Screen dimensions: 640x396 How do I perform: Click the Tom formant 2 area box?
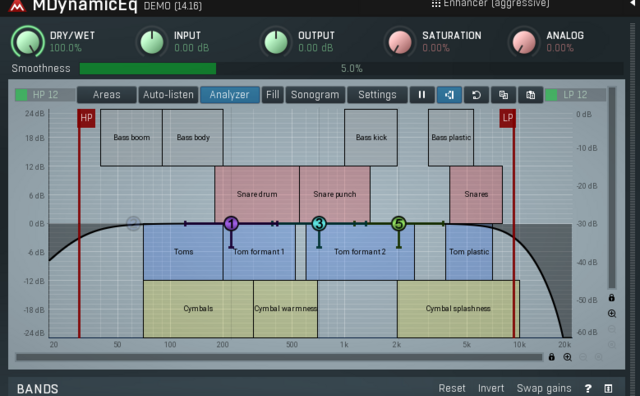[360, 252]
